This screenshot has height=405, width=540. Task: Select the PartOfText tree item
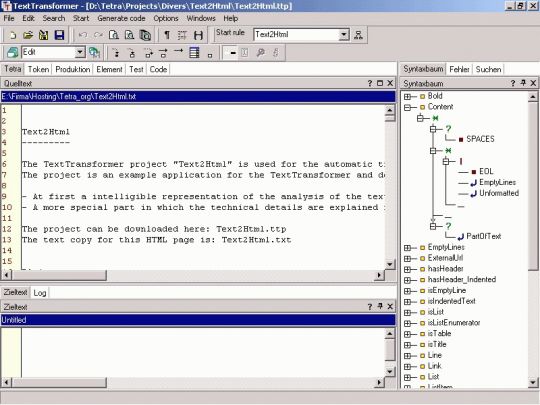point(484,236)
